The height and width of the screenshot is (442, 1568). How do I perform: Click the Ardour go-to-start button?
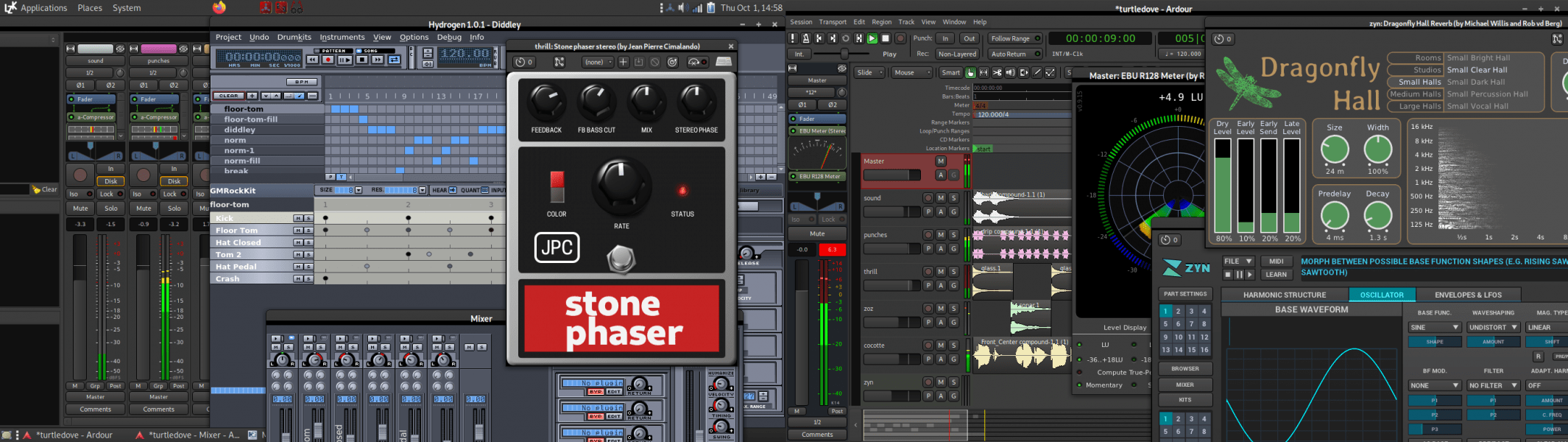coord(819,38)
